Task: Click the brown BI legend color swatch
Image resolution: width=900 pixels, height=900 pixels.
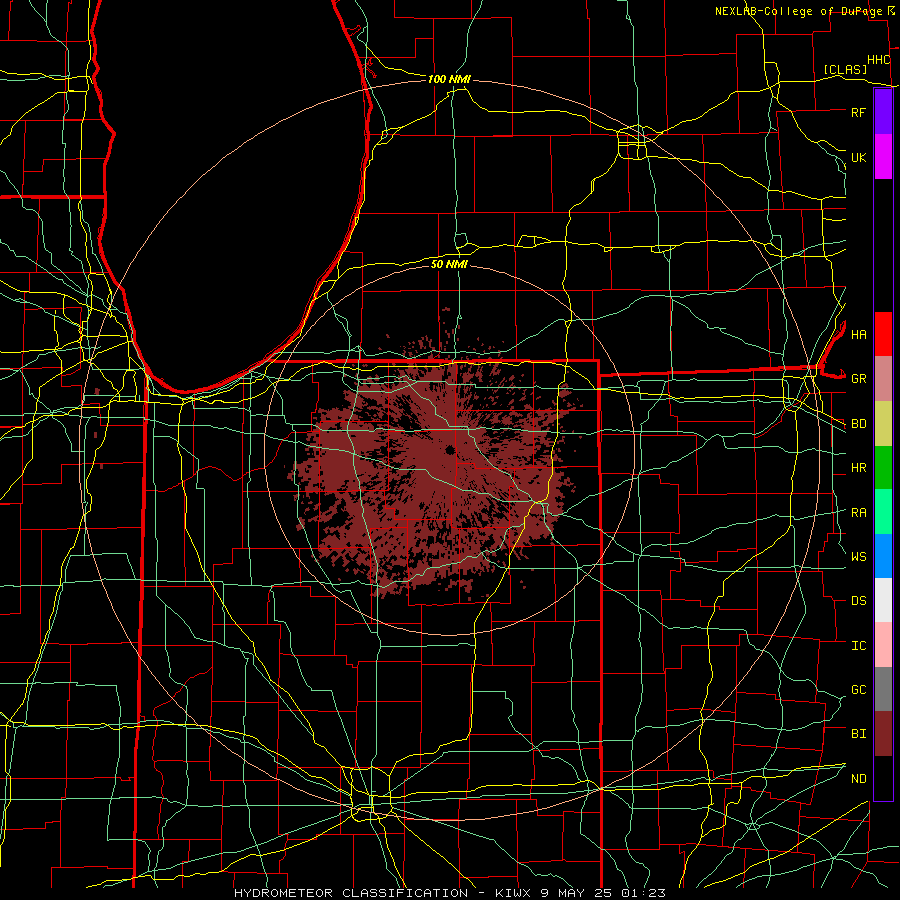Action: click(x=883, y=734)
